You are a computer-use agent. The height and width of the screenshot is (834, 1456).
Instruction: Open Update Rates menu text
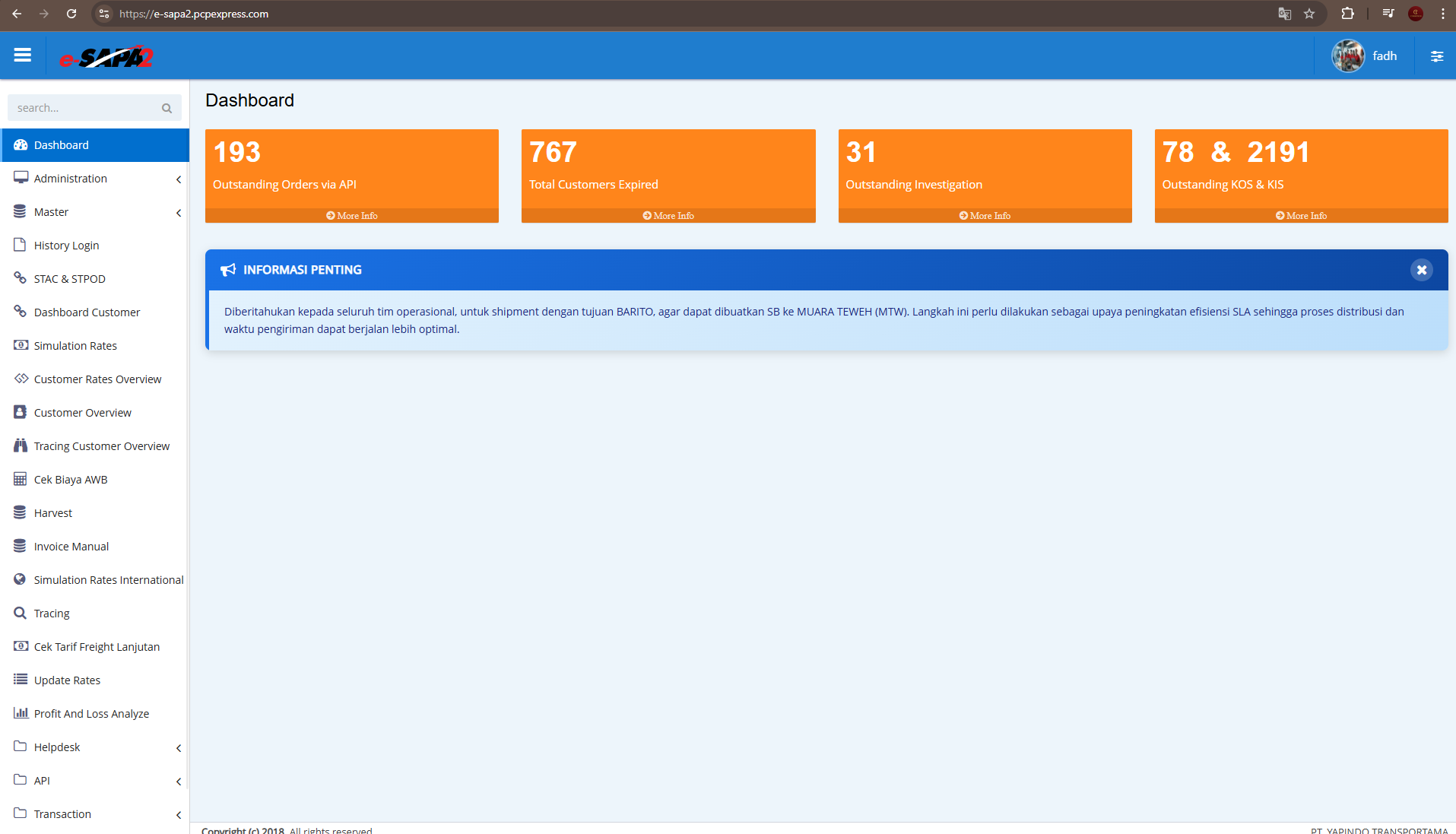(67, 680)
